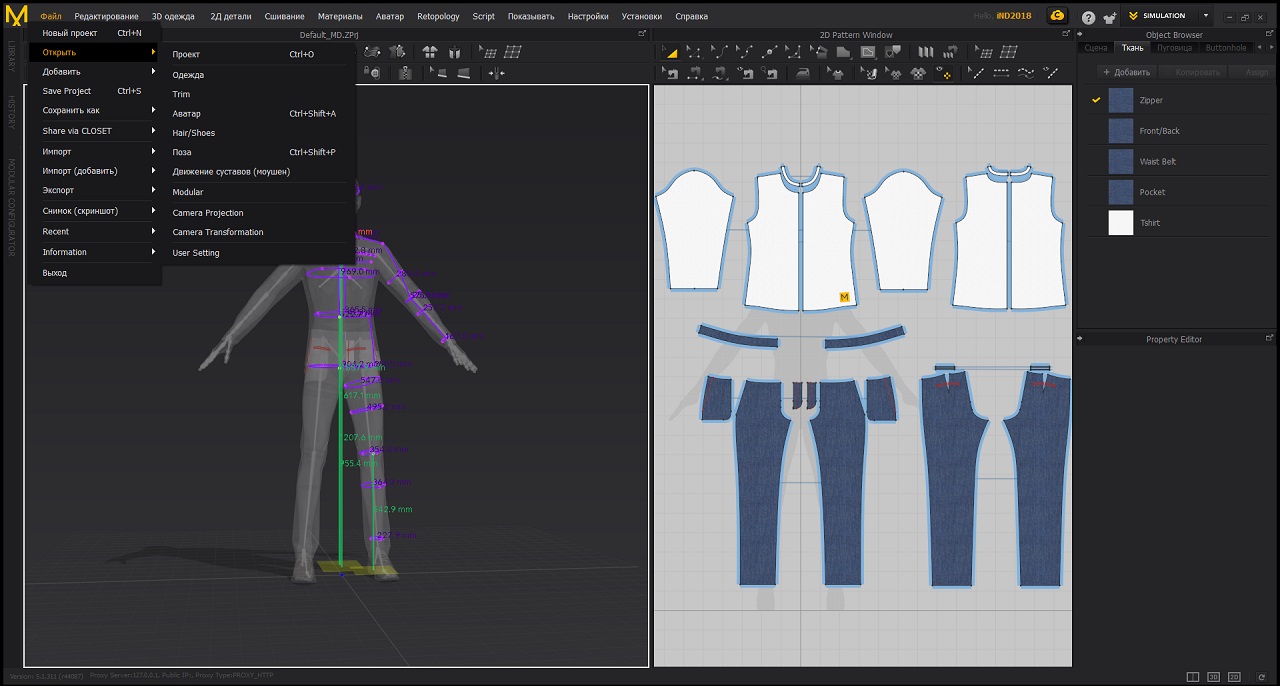
Task: Open help via question mark icon
Action: 1088,17
